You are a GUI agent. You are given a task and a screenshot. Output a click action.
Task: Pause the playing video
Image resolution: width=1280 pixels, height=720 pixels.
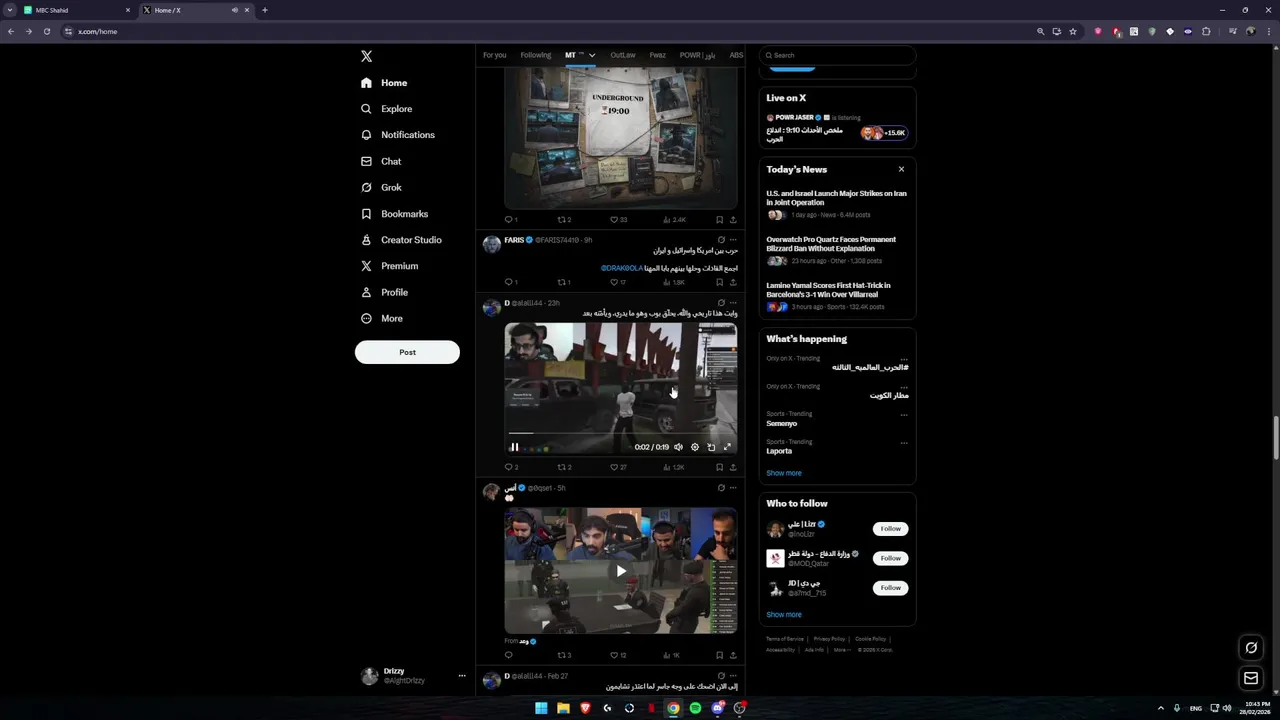click(x=515, y=447)
